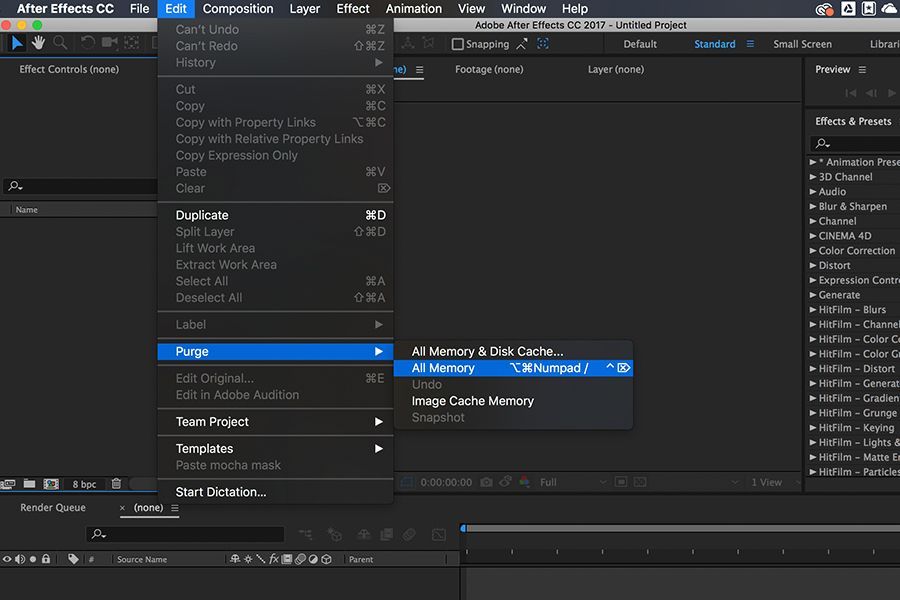Click the Project panel trash icon
The height and width of the screenshot is (600, 900).
coord(116,484)
